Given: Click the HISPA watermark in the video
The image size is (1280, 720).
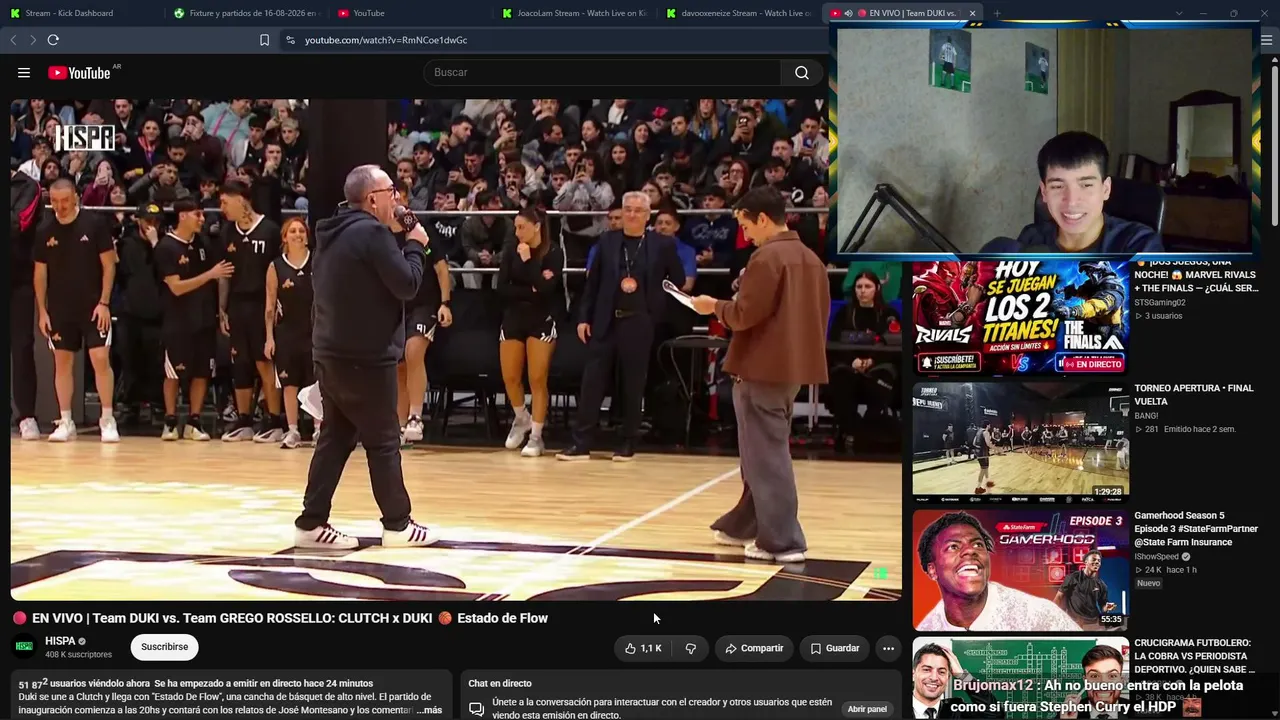Looking at the screenshot, I should 85,138.
